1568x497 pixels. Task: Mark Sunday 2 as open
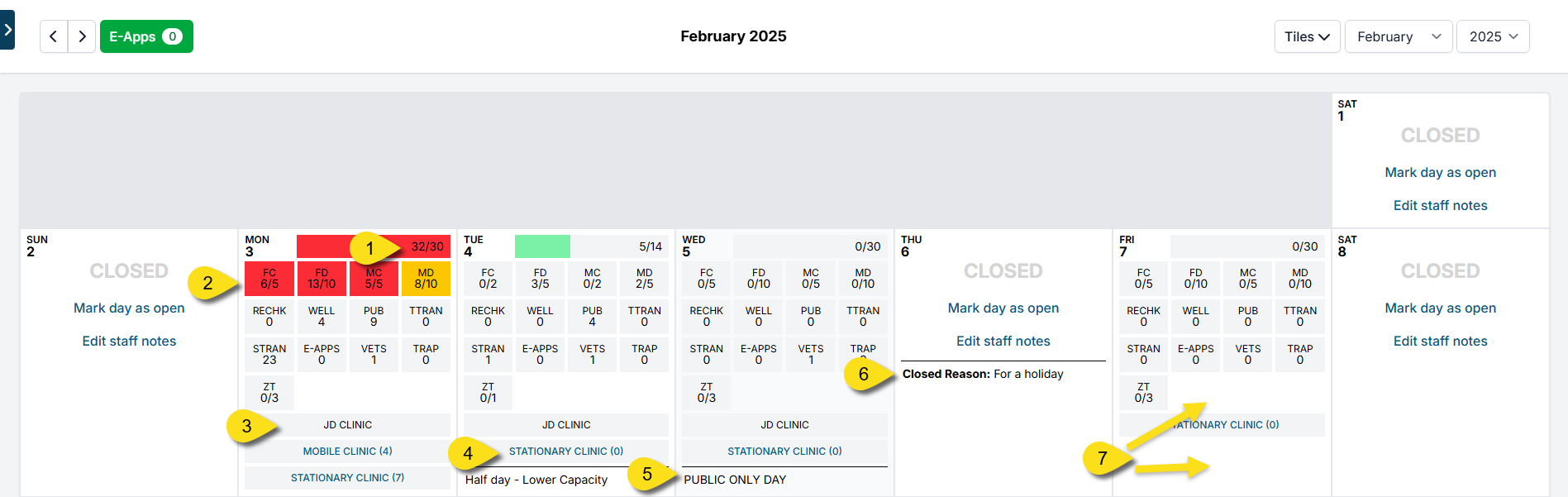(x=129, y=308)
